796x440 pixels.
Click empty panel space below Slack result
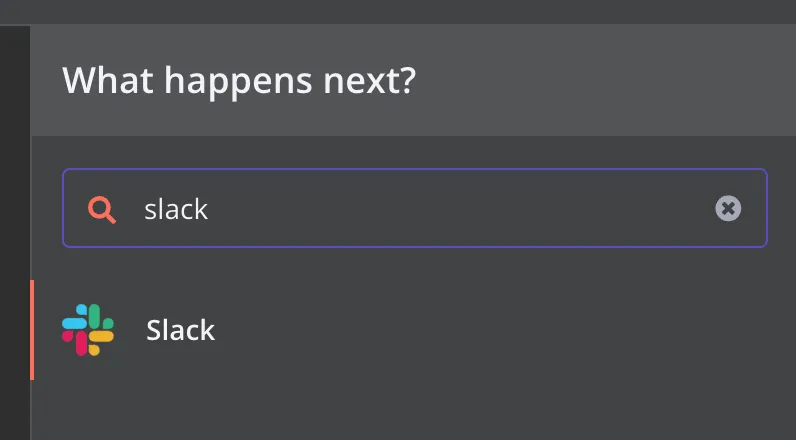(x=413, y=410)
